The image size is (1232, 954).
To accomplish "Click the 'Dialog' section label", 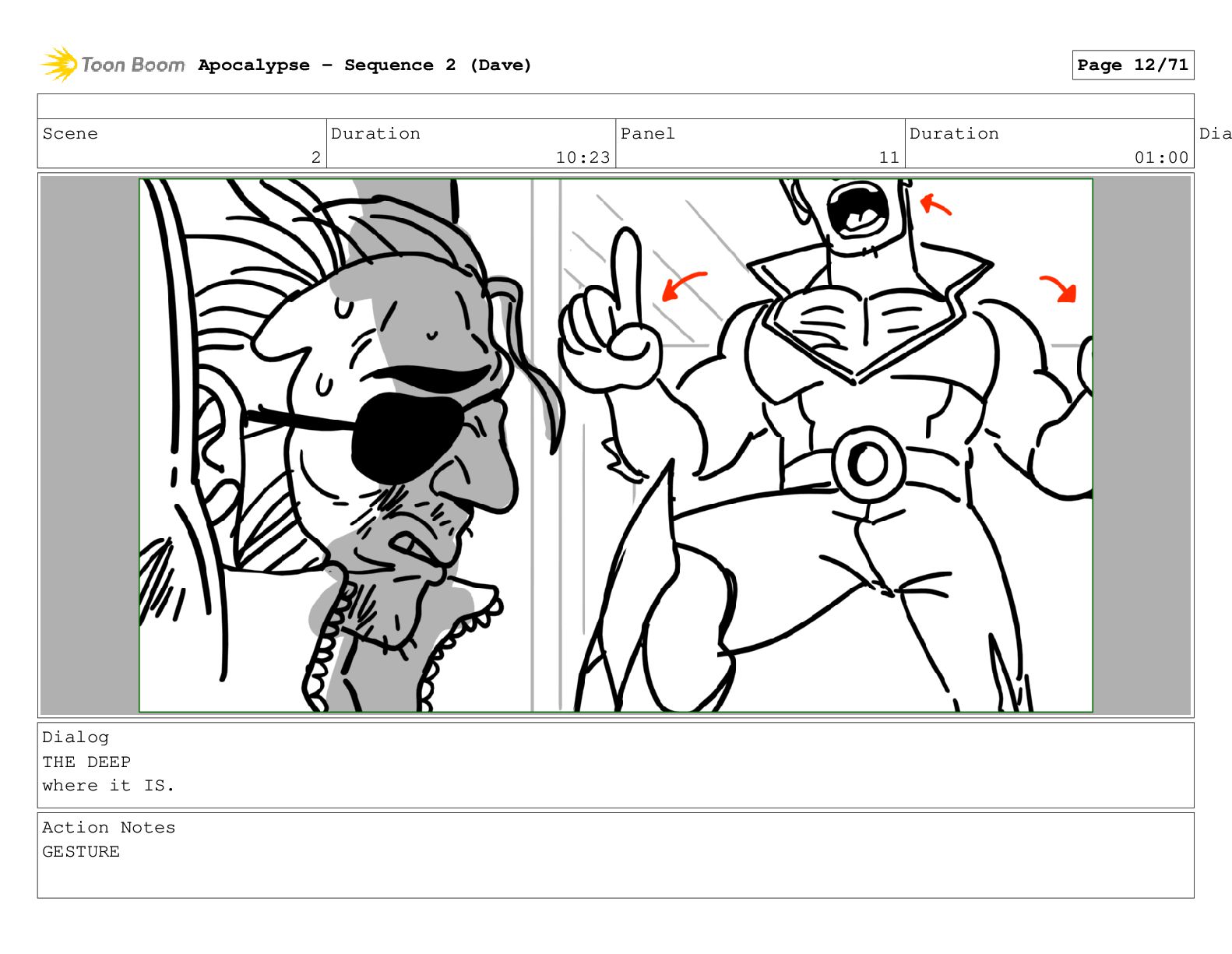I will point(76,738).
